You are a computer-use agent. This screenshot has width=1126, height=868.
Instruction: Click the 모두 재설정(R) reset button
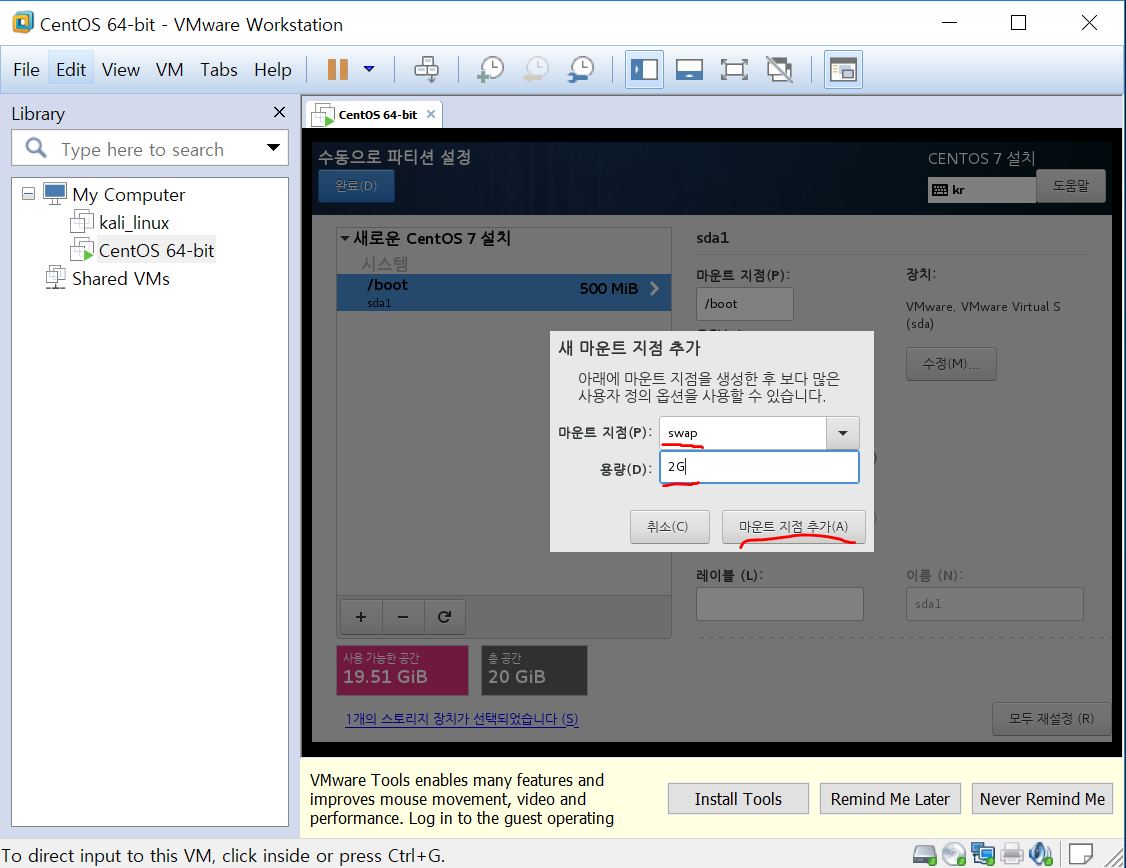click(x=1051, y=719)
